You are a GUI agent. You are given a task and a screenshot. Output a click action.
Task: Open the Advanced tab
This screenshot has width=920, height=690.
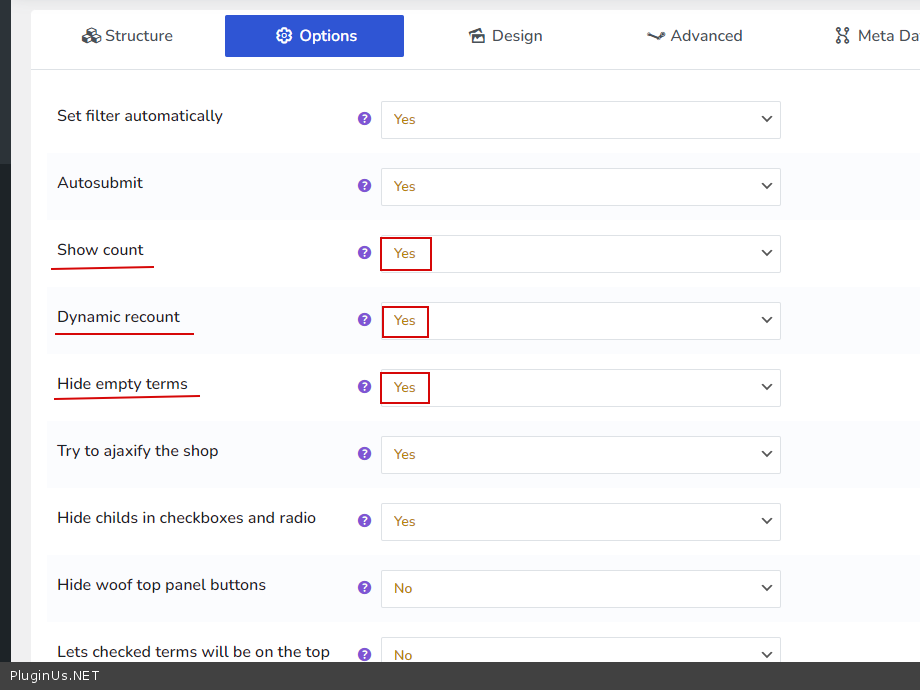[x=694, y=36]
